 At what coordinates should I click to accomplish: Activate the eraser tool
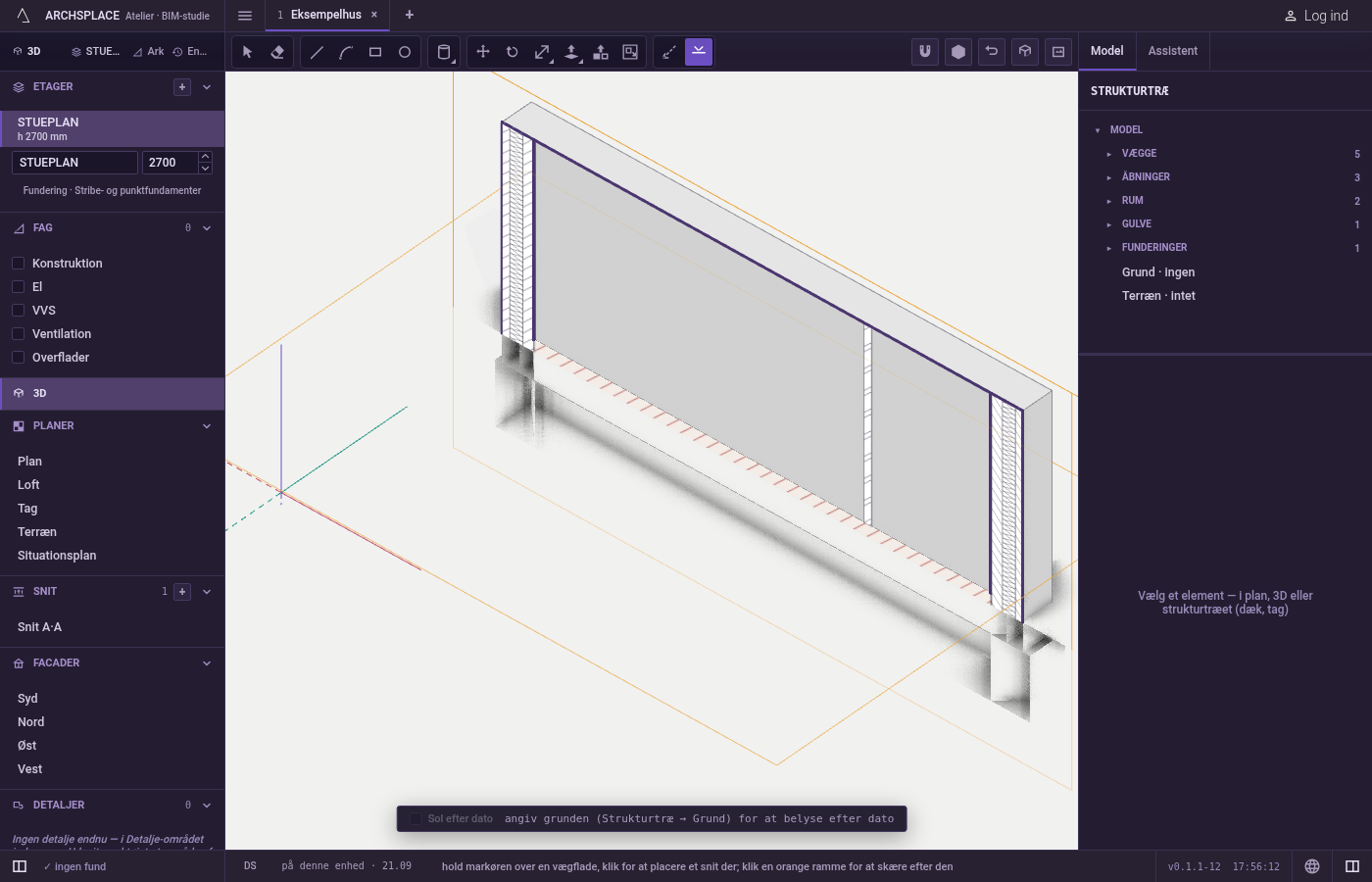277,52
